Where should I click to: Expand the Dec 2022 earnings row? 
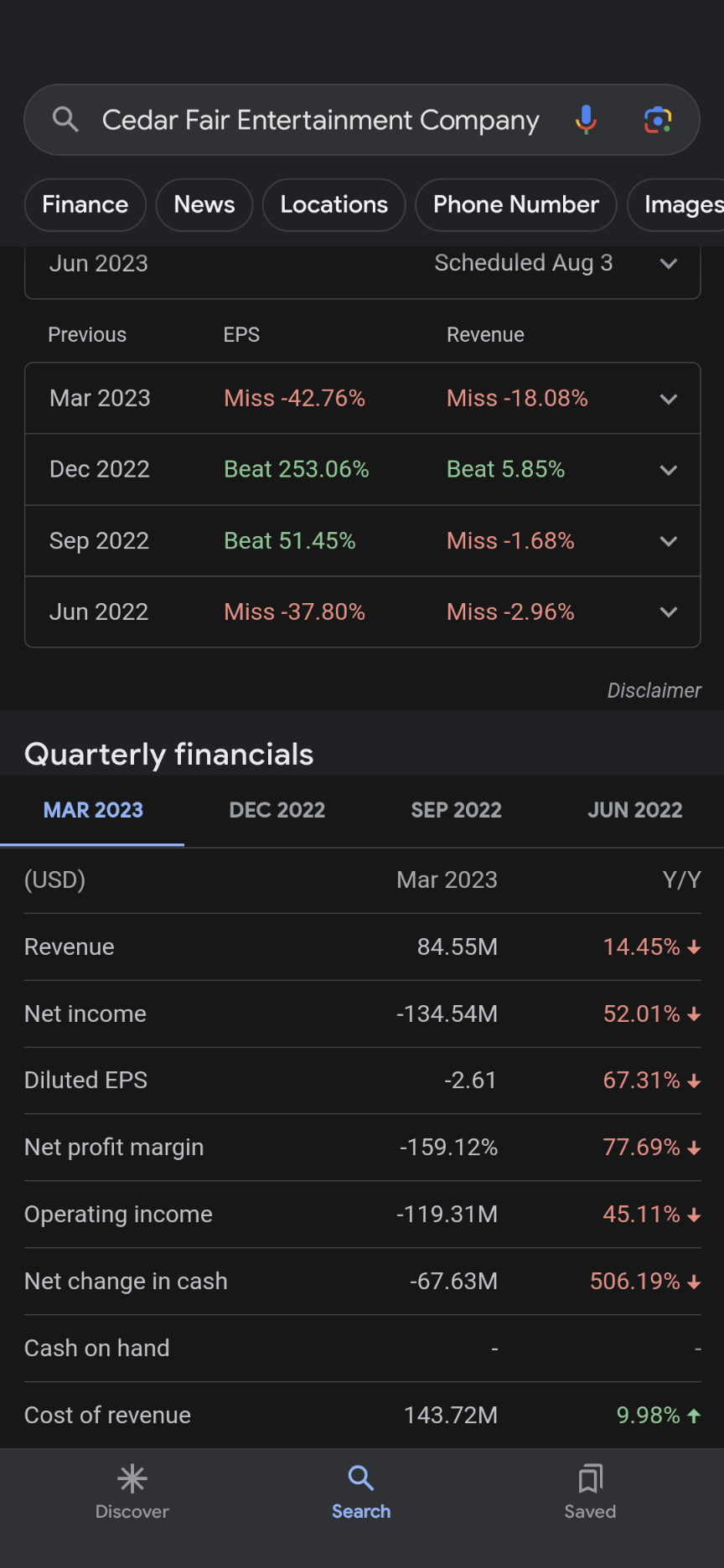(x=362, y=469)
